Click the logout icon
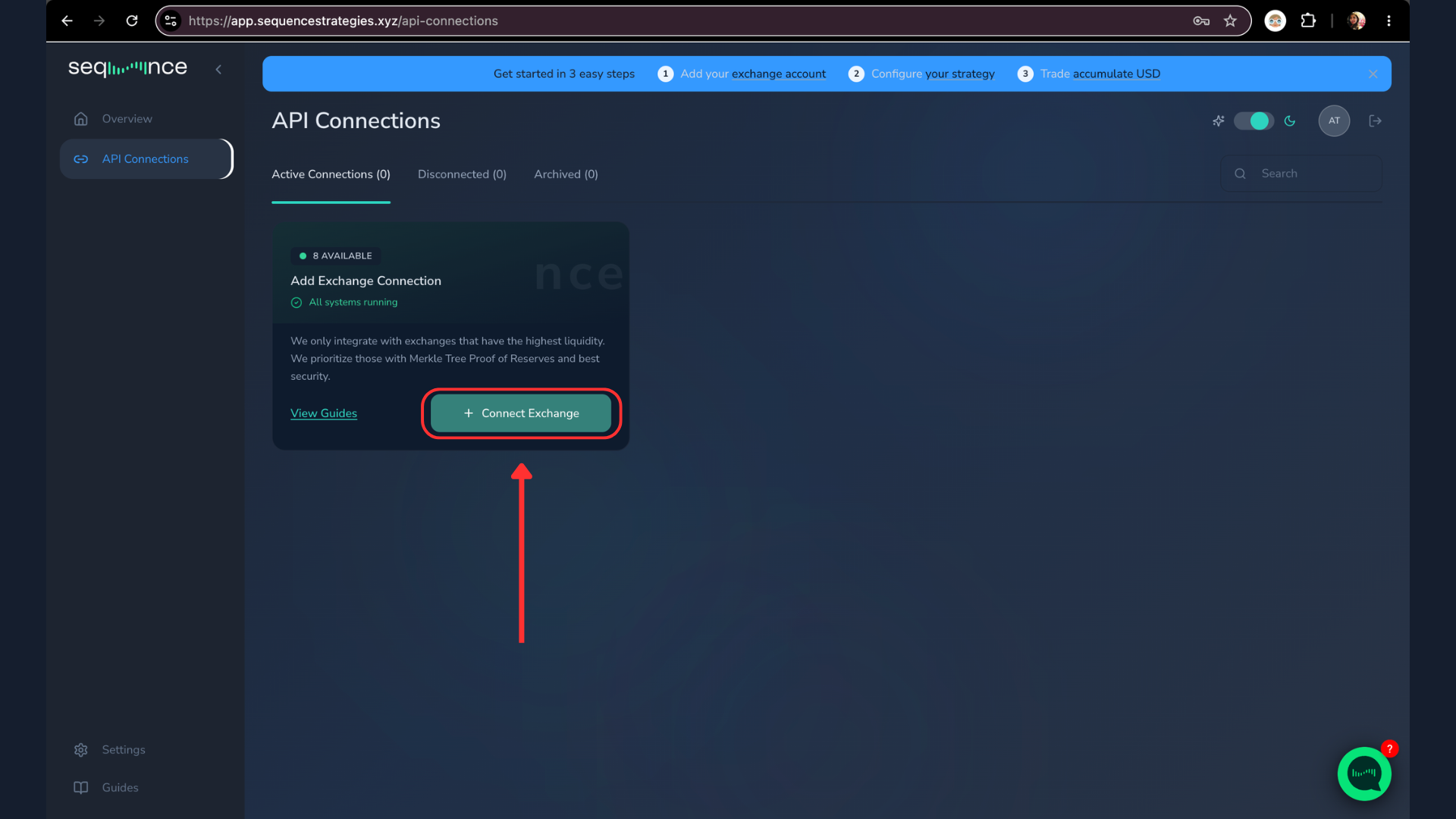1456x819 pixels. coord(1375,121)
